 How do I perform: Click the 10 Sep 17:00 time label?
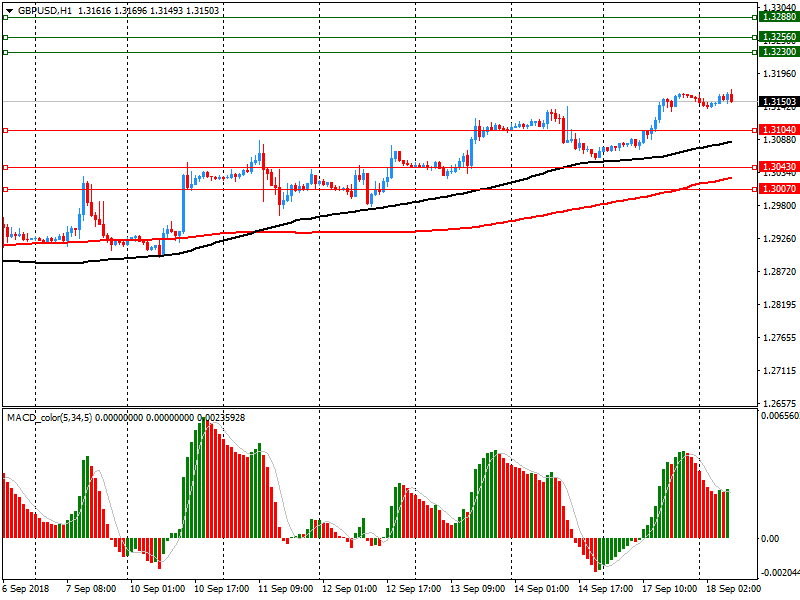coord(221,589)
